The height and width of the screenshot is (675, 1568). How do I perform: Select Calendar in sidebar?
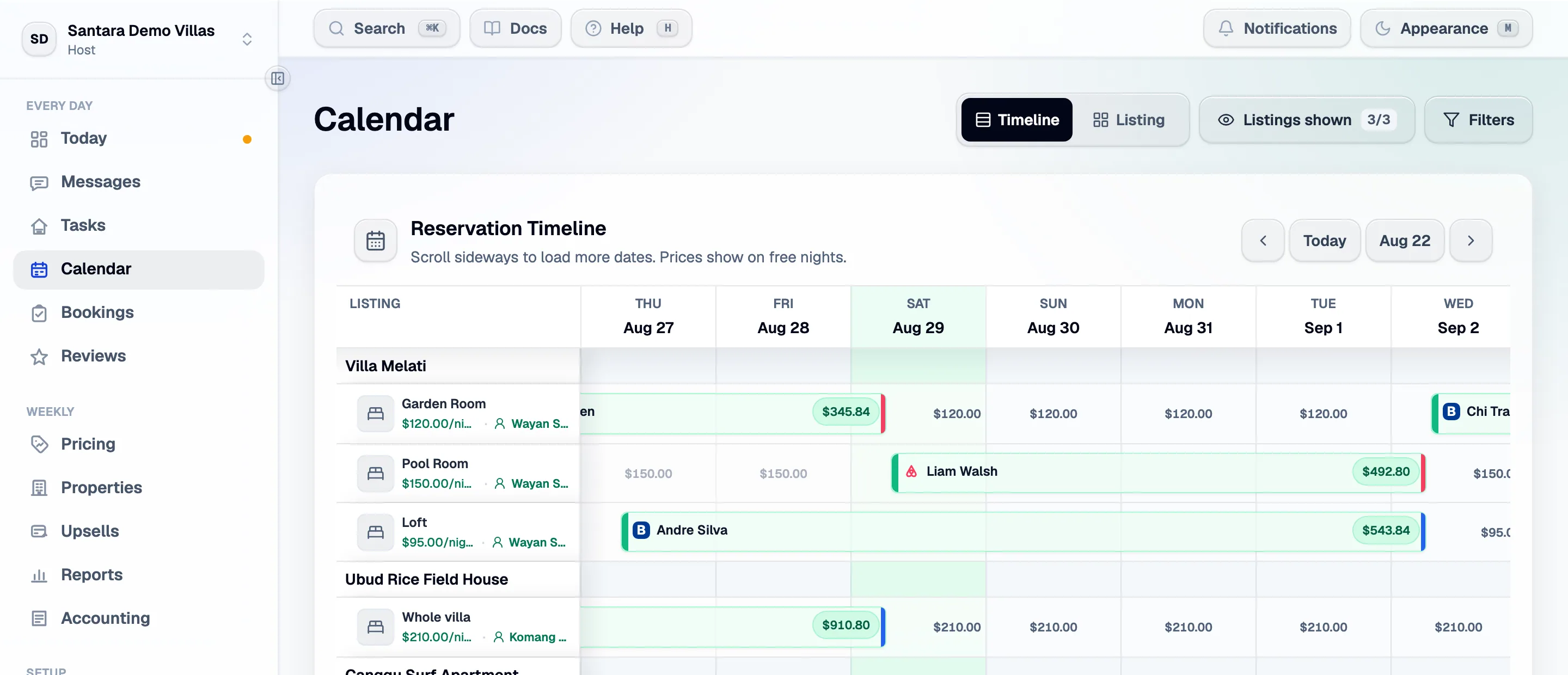point(139,269)
